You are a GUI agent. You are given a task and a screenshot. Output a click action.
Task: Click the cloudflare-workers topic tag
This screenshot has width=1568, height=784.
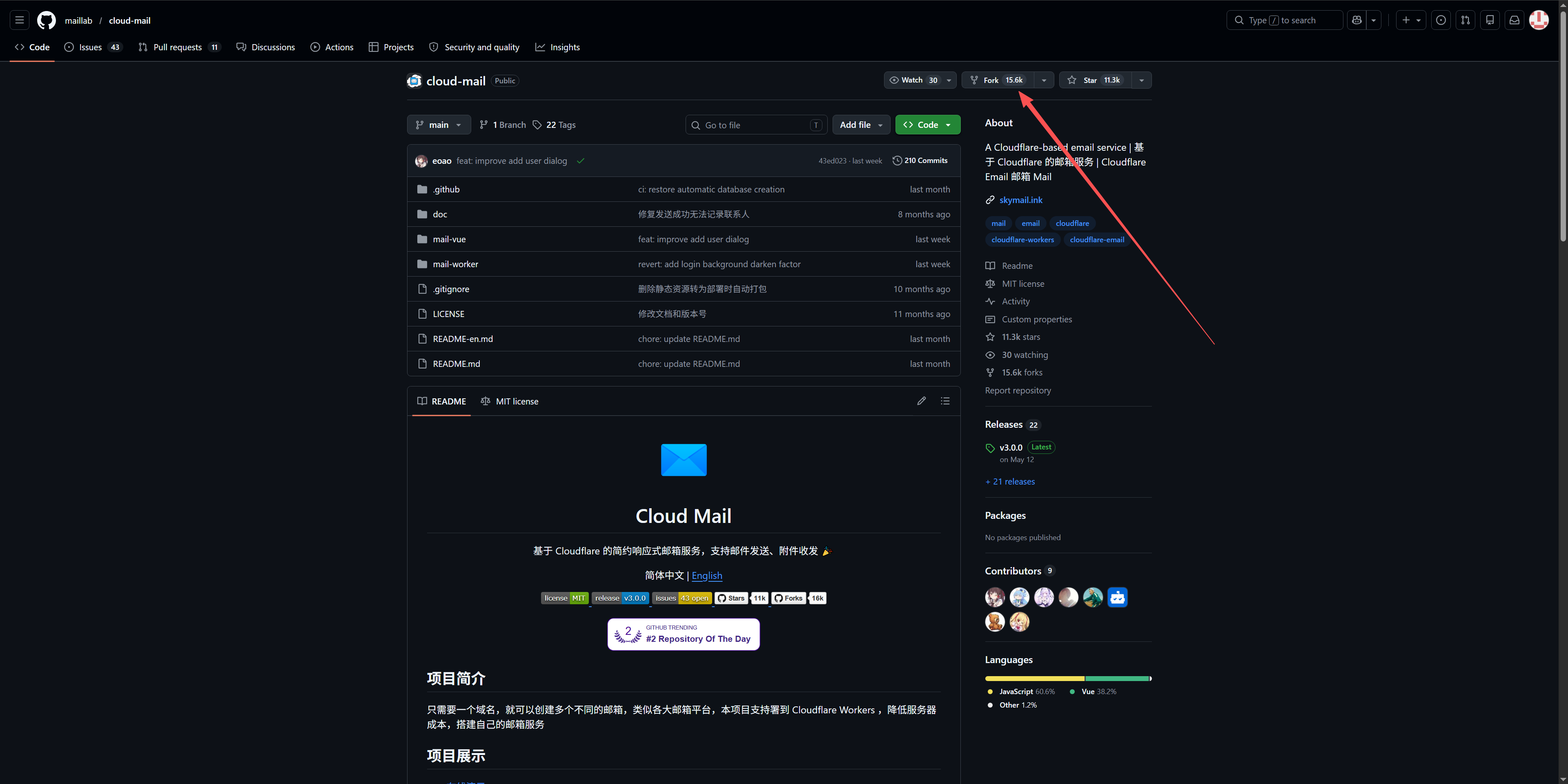click(1022, 239)
